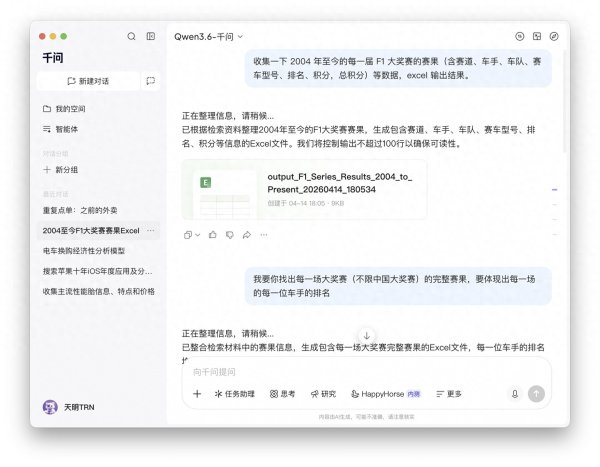
Task: Open the output_F1_Series_Results Excel file card
Action: pos(304,190)
